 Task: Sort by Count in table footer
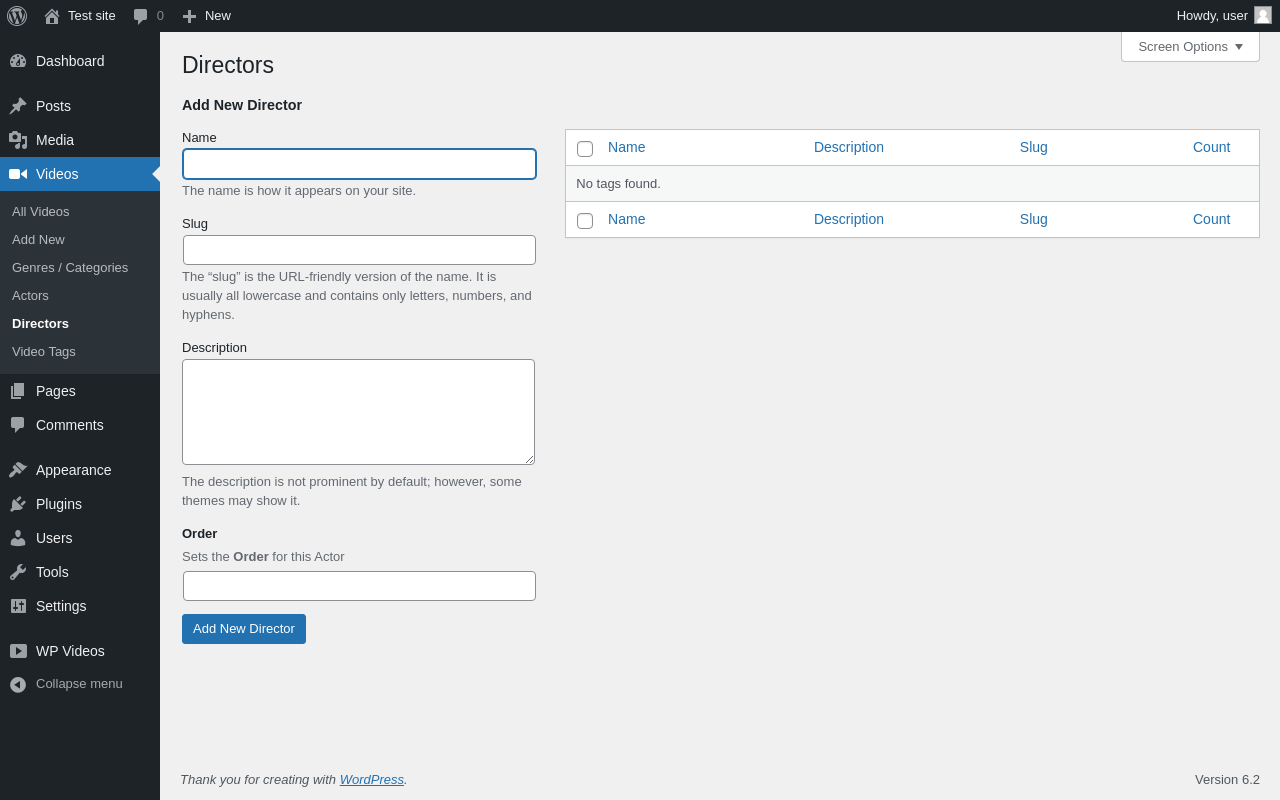[1212, 219]
